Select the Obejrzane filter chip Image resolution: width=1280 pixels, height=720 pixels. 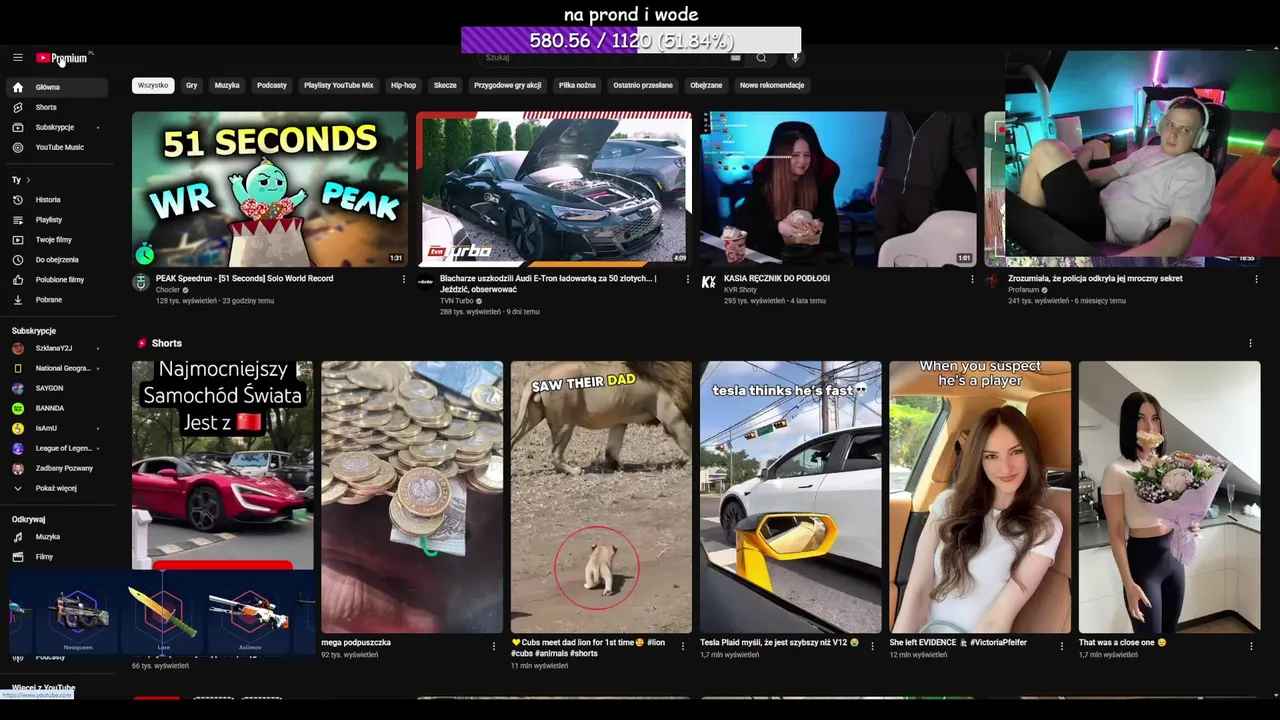click(x=706, y=86)
